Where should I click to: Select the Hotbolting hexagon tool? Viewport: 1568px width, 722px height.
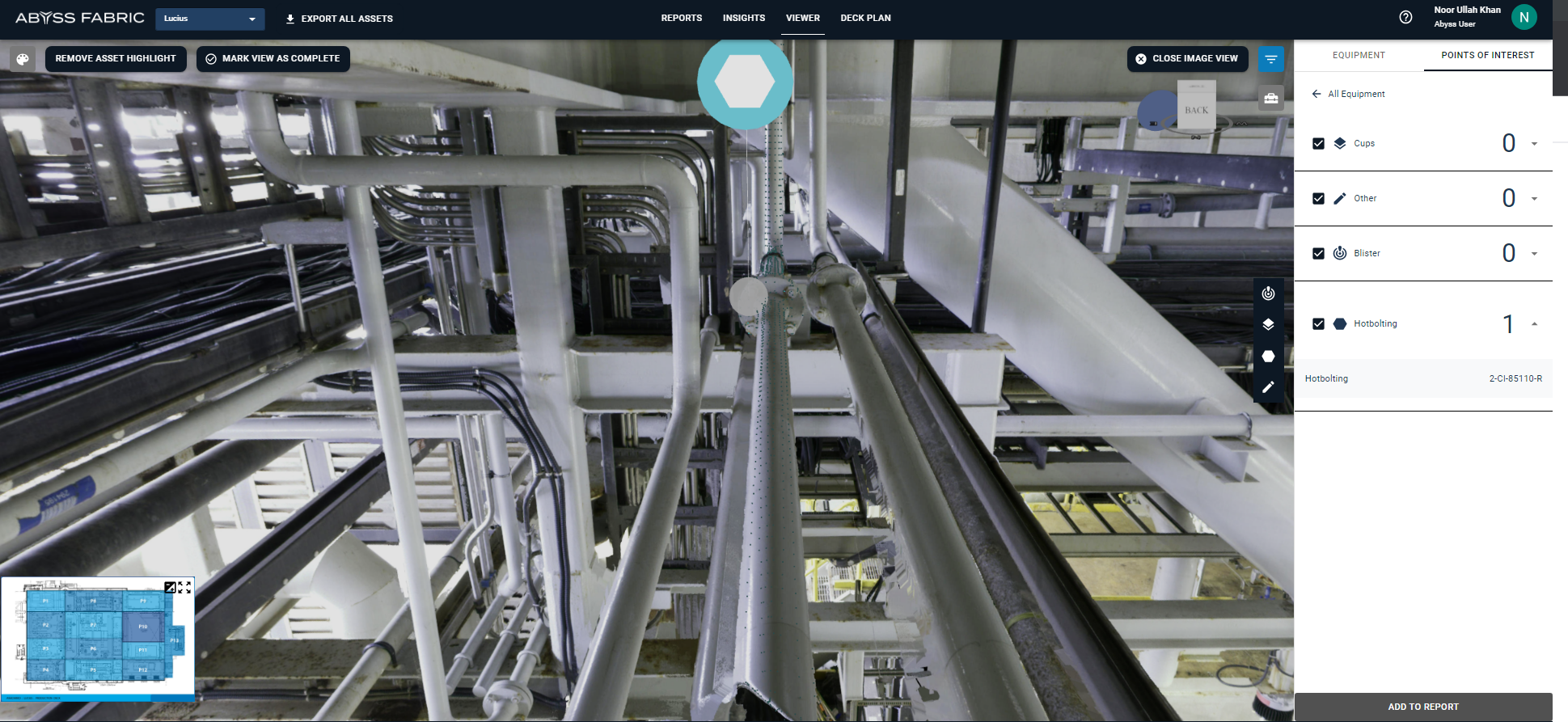tap(1268, 357)
